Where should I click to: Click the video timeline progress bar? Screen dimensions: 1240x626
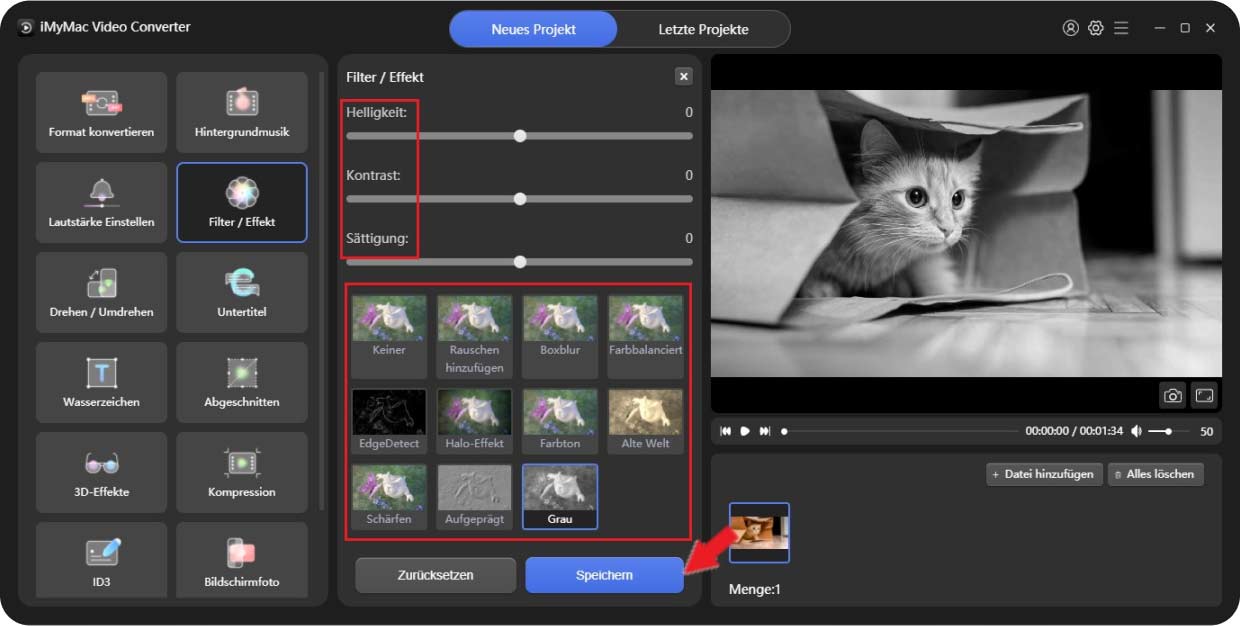click(900, 431)
